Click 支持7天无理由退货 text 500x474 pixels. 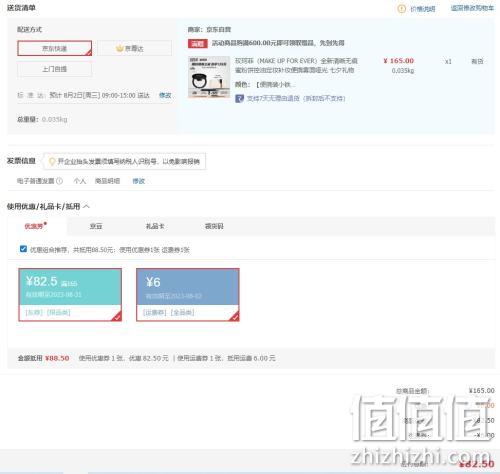click(x=296, y=98)
